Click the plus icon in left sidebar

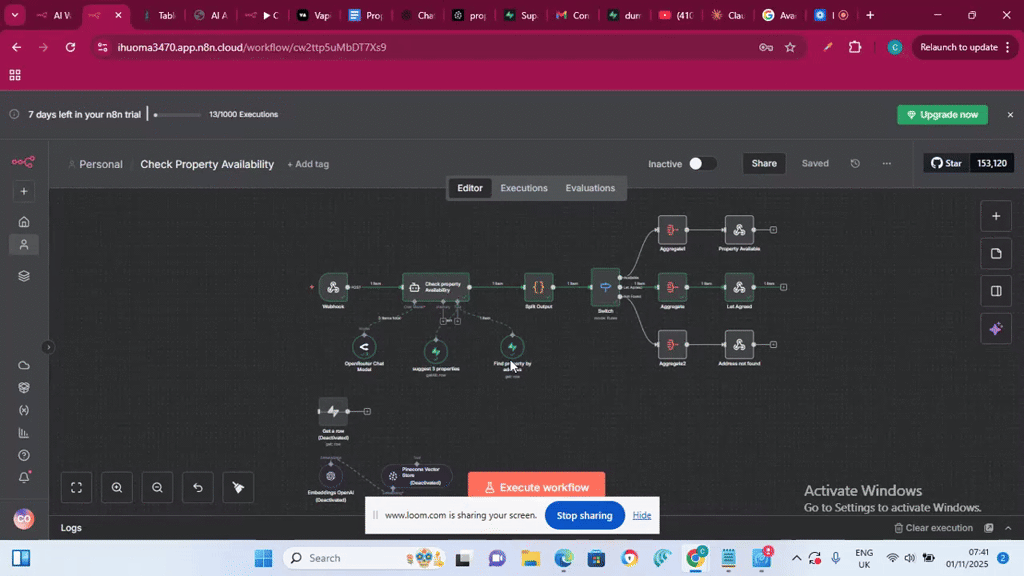pyautogui.click(x=24, y=191)
